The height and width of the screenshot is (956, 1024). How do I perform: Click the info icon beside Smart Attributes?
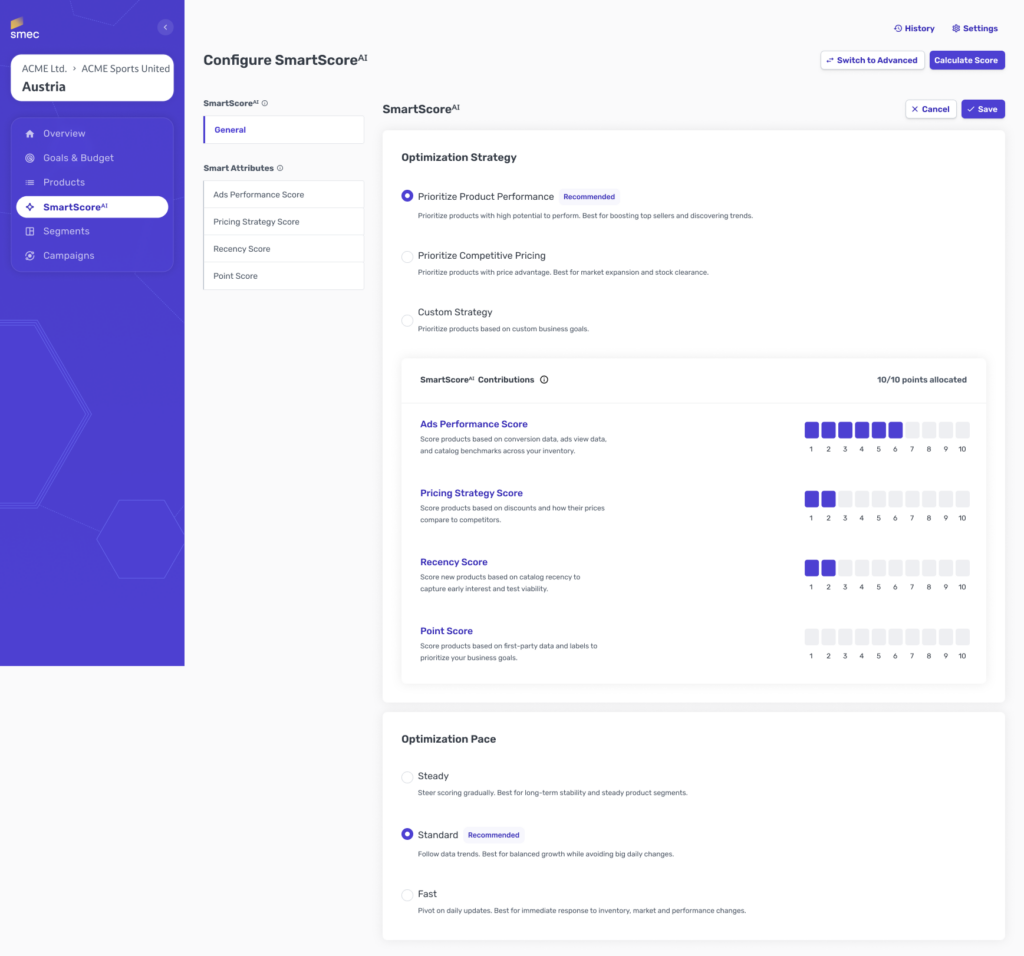tap(280, 168)
